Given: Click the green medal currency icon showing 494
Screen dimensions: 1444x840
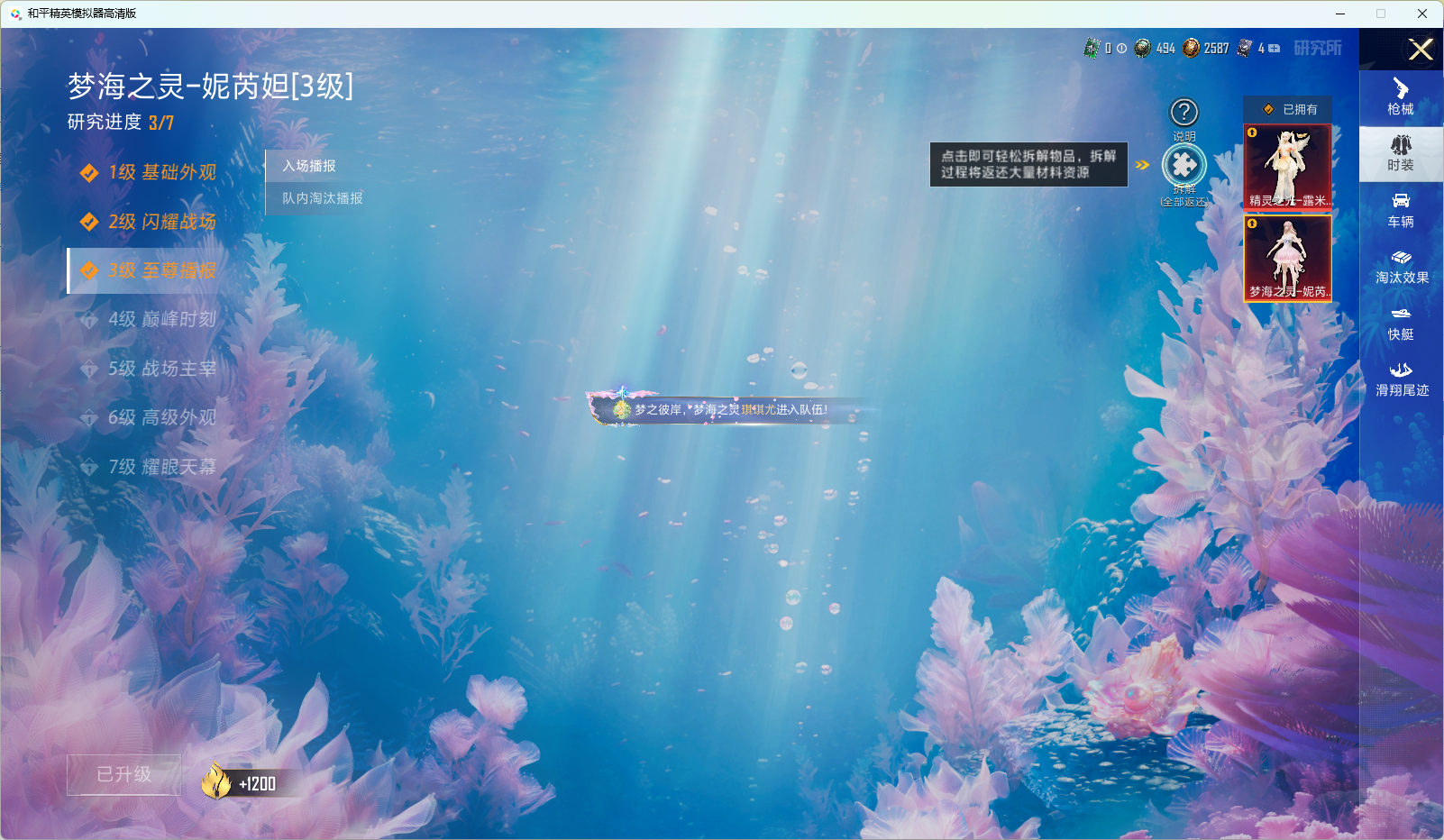Looking at the screenshot, I should (x=1142, y=48).
